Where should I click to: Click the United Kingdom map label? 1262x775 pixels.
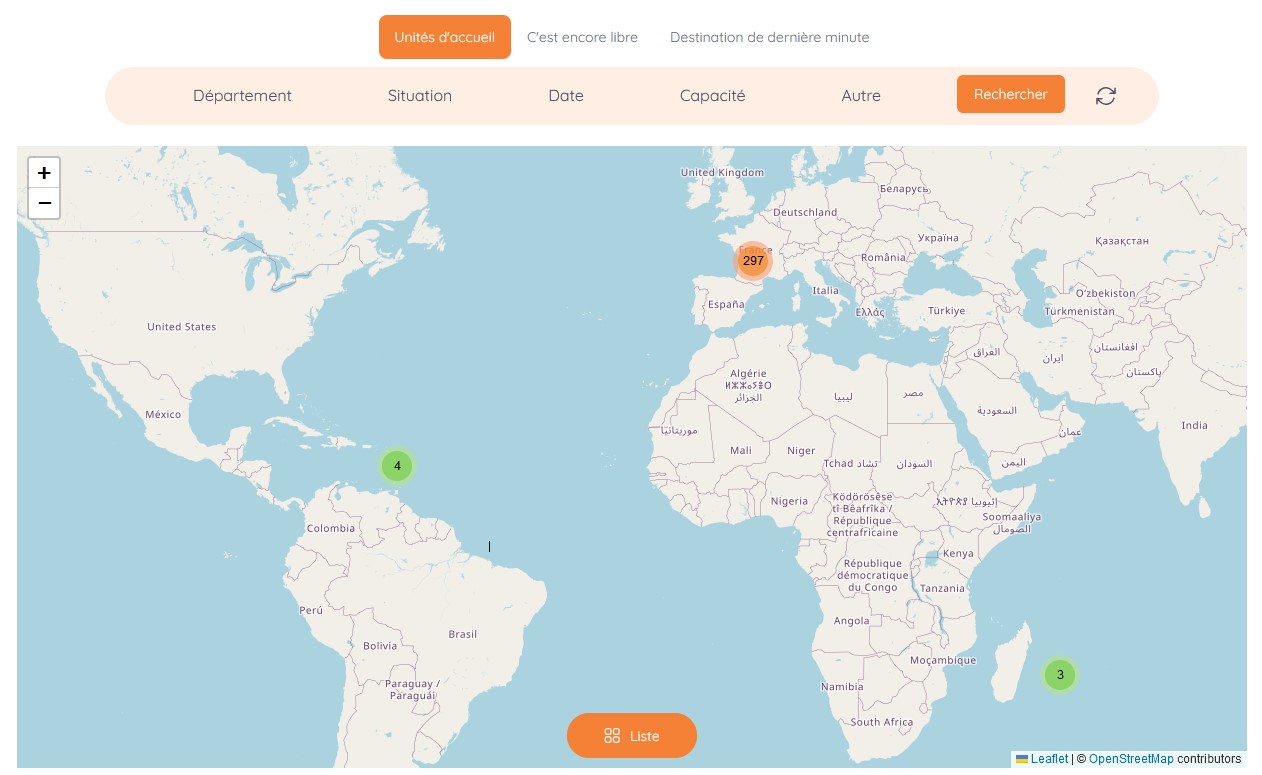click(722, 172)
